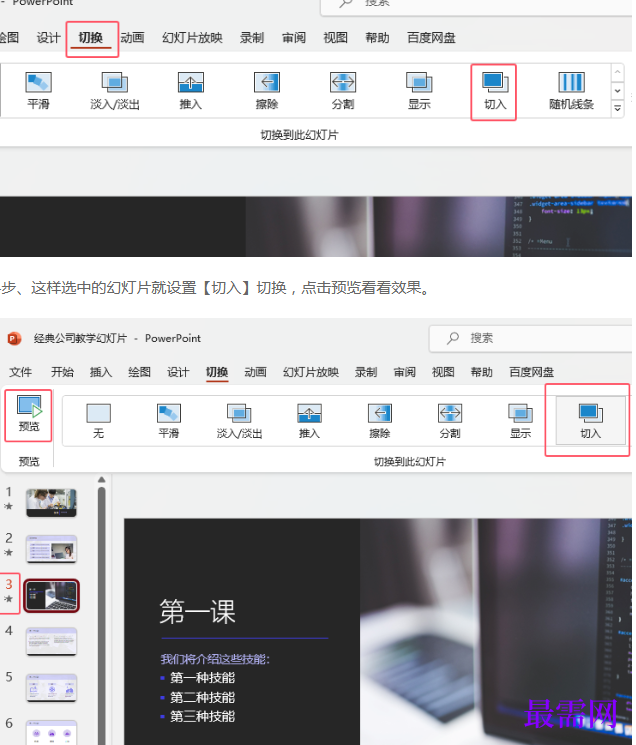The image size is (636, 745).
Task: Click the 第一课 slide title text
Action: coord(198,611)
